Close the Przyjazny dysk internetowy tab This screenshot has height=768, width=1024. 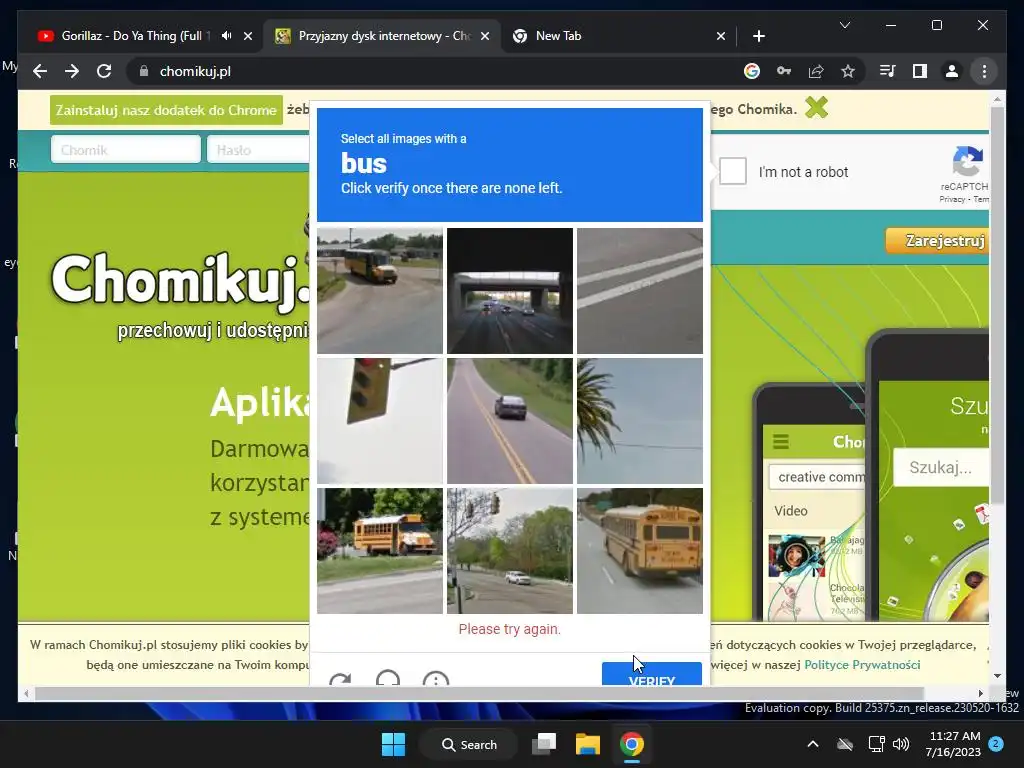[485, 36]
